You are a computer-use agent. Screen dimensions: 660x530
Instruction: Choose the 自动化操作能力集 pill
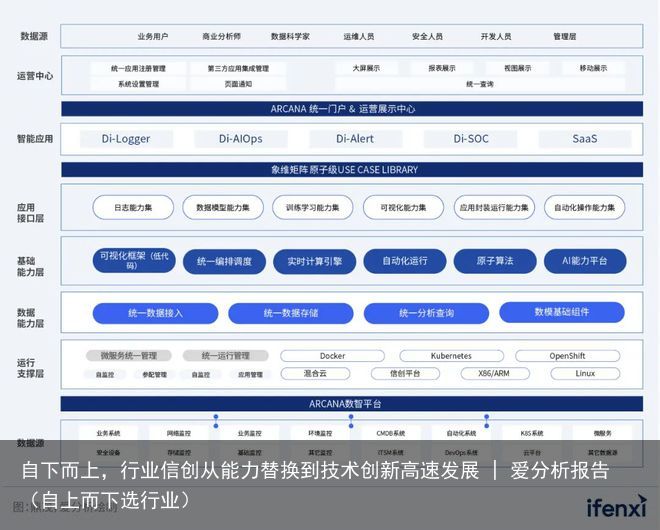585,207
